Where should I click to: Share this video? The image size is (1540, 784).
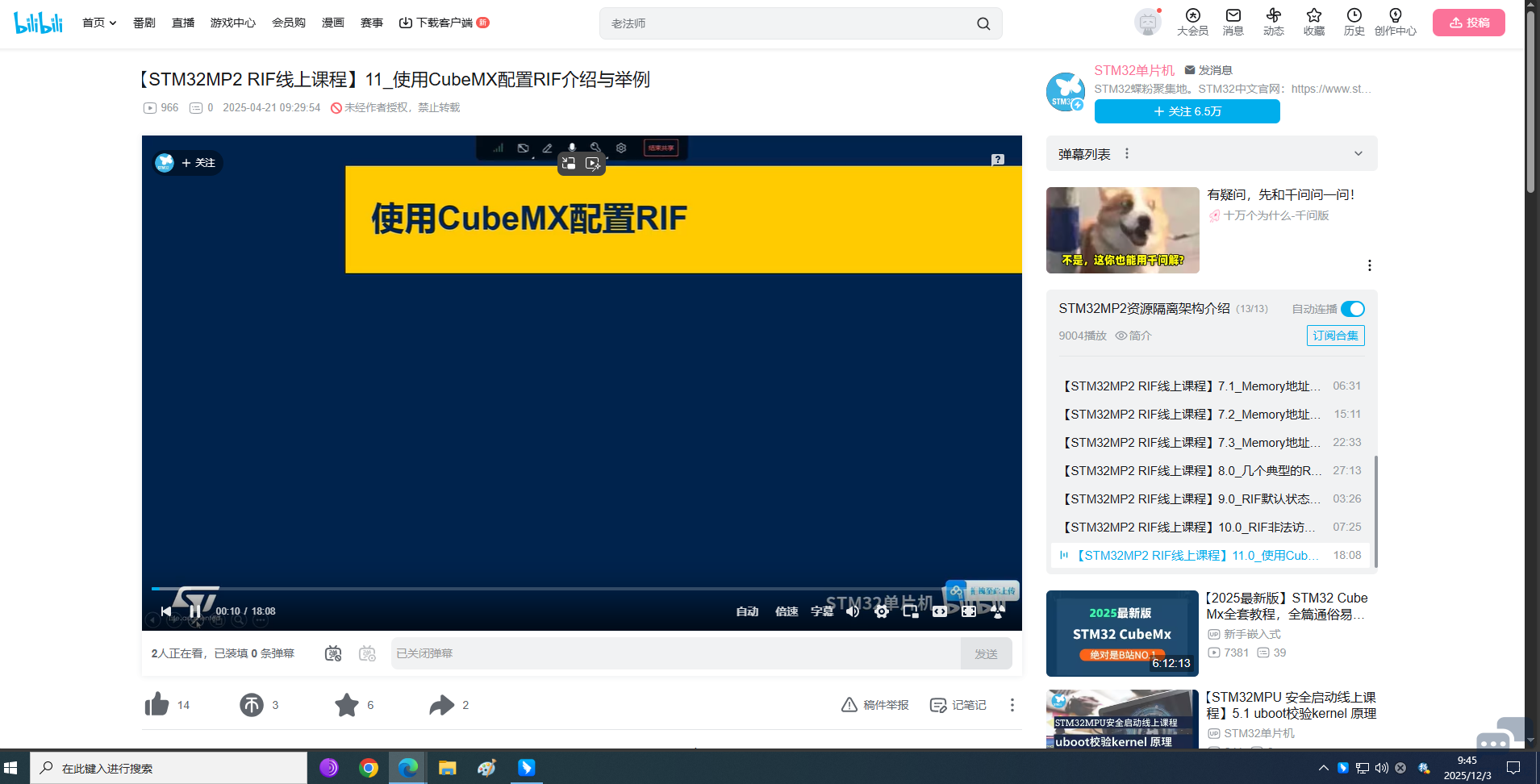(x=441, y=704)
